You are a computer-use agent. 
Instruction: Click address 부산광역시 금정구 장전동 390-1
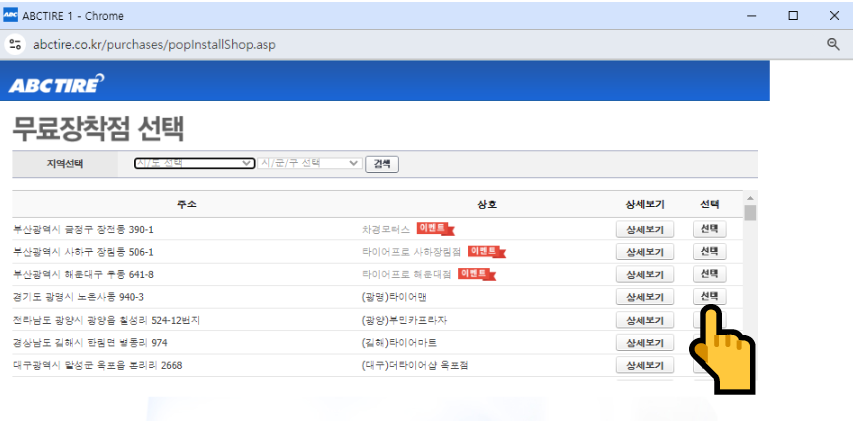83,229
